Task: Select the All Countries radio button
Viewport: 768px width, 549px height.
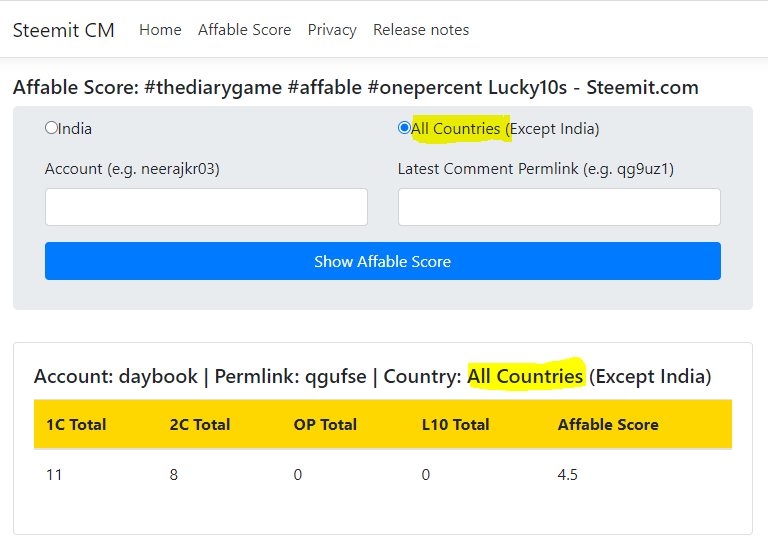Action: (404, 128)
